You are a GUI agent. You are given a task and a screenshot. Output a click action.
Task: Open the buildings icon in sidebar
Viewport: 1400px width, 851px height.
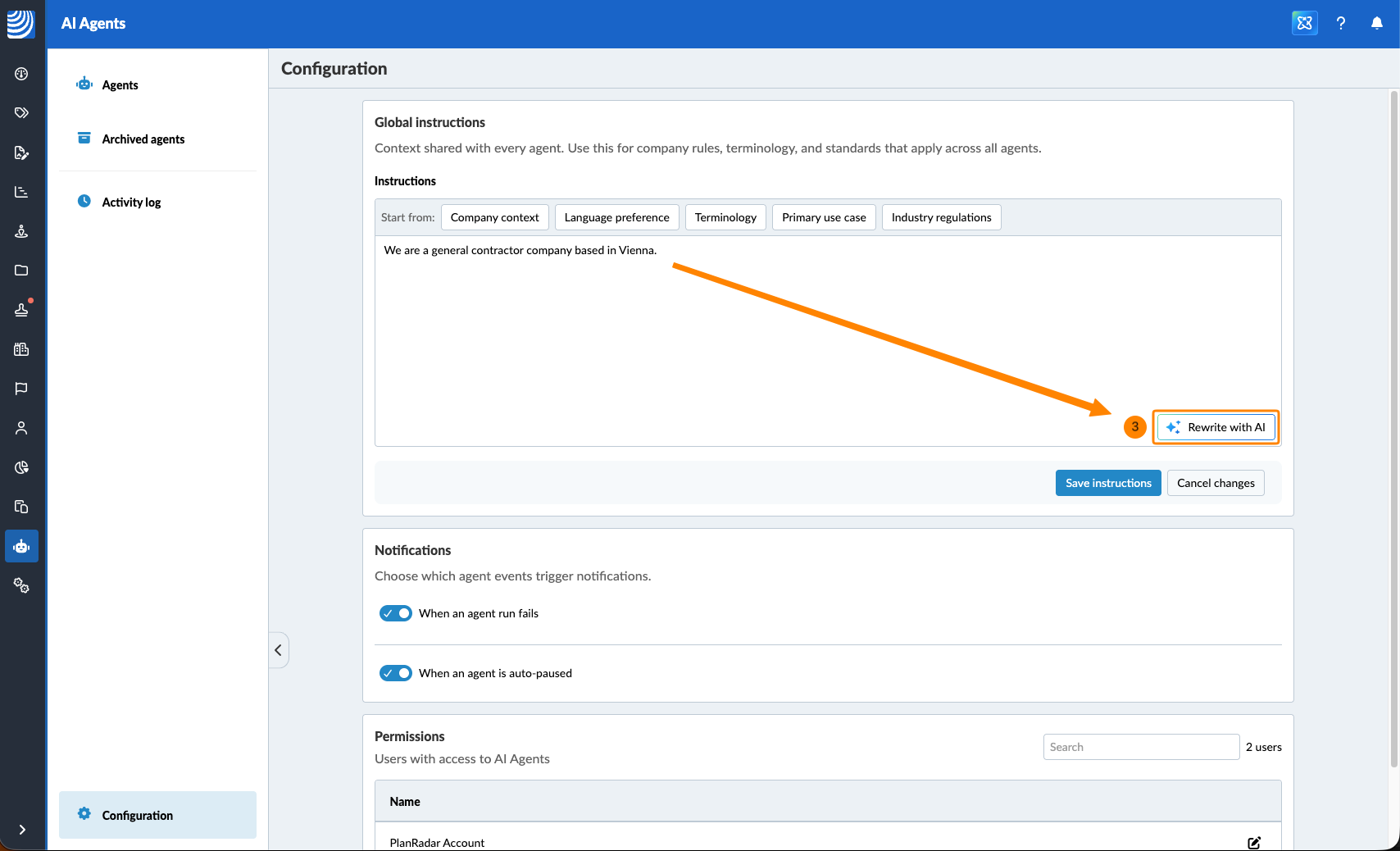click(x=21, y=349)
